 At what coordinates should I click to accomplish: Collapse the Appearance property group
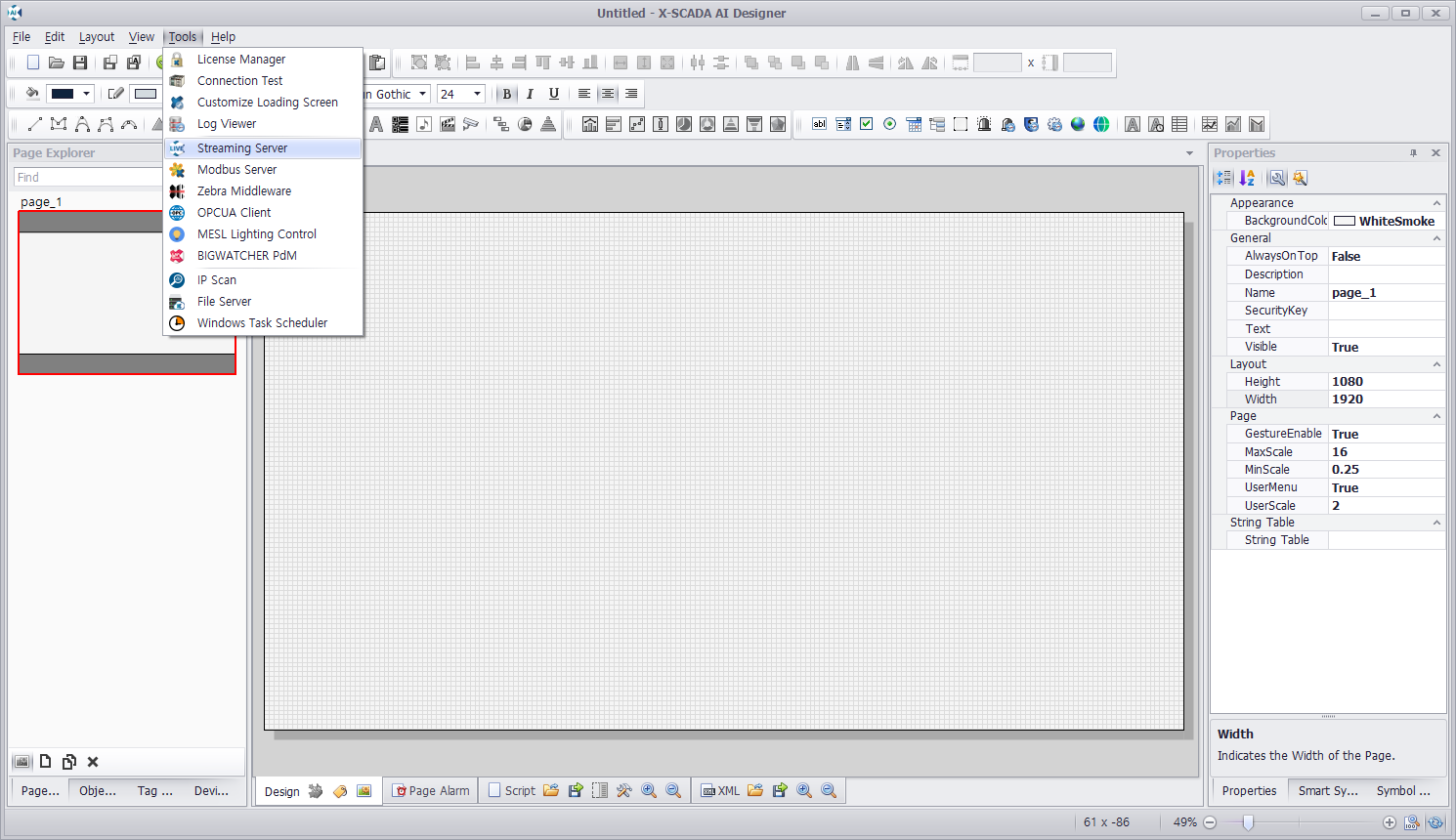coord(1436,203)
